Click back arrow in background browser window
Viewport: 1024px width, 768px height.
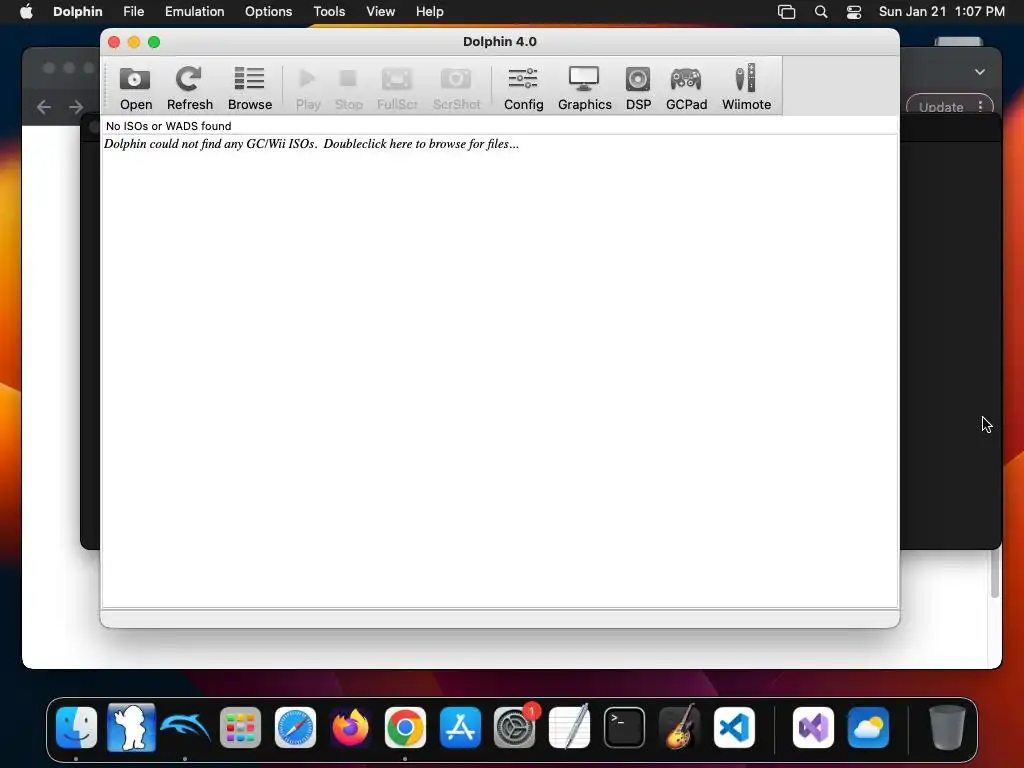[x=44, y=107]
